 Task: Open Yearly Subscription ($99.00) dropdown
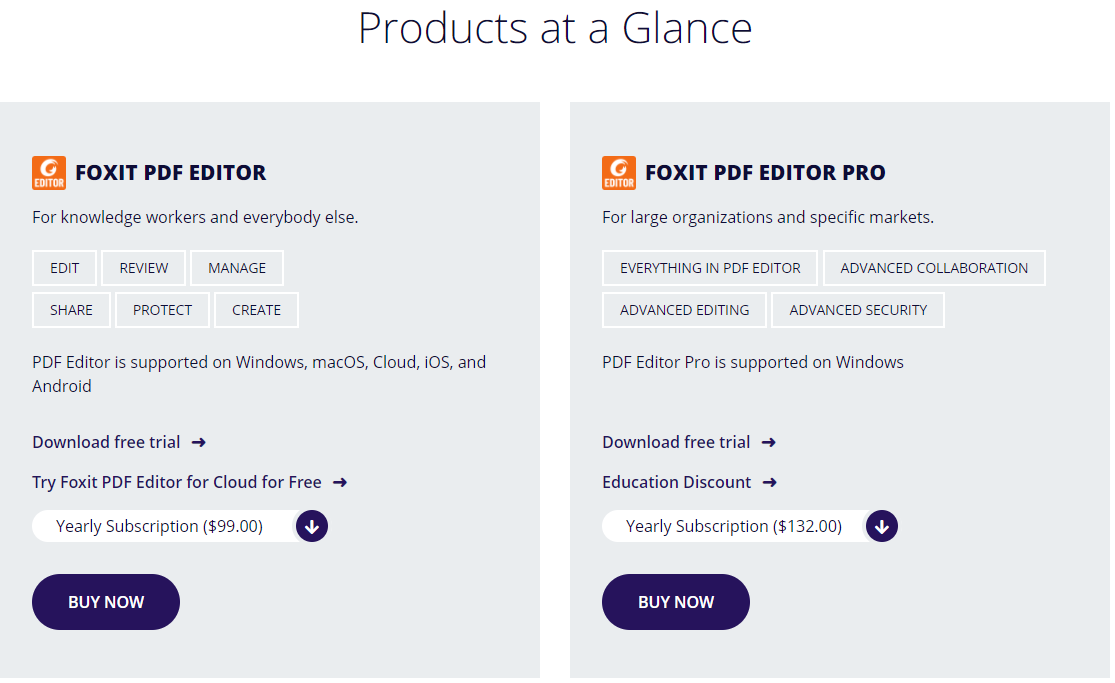coord(160,526)
